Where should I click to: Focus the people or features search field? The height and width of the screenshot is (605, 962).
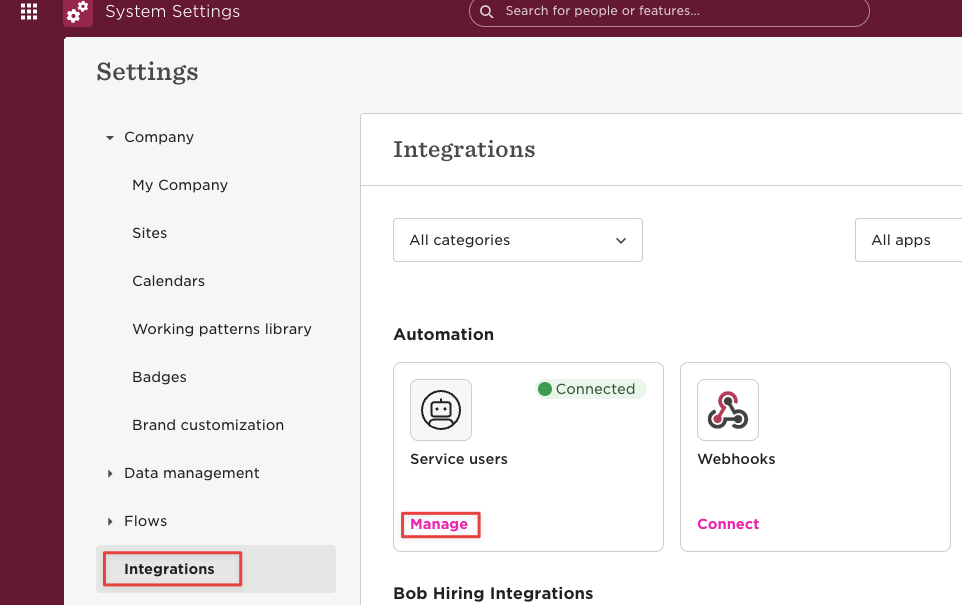669,12
